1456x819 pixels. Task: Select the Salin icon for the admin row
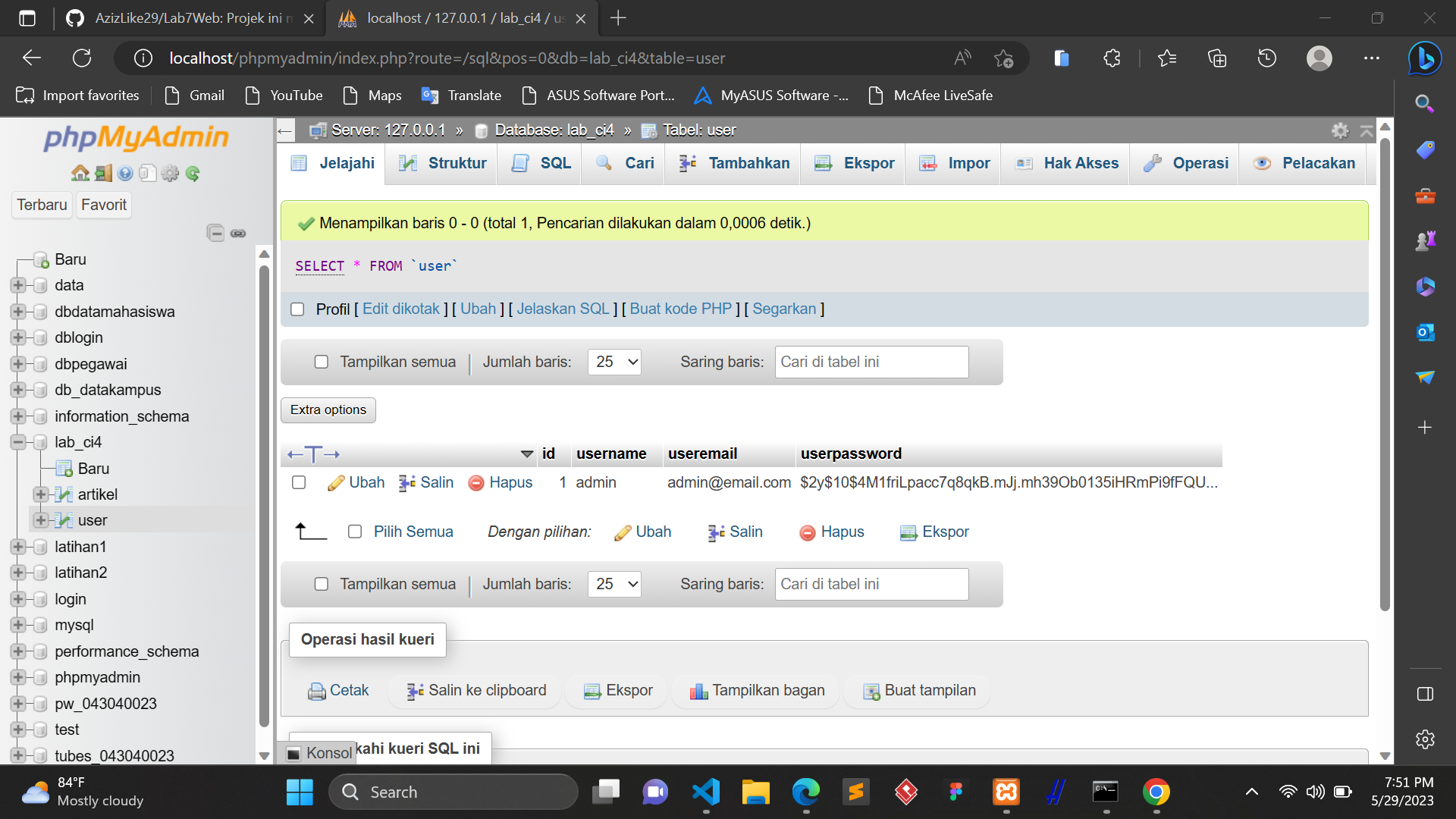[x=407, y=482]
